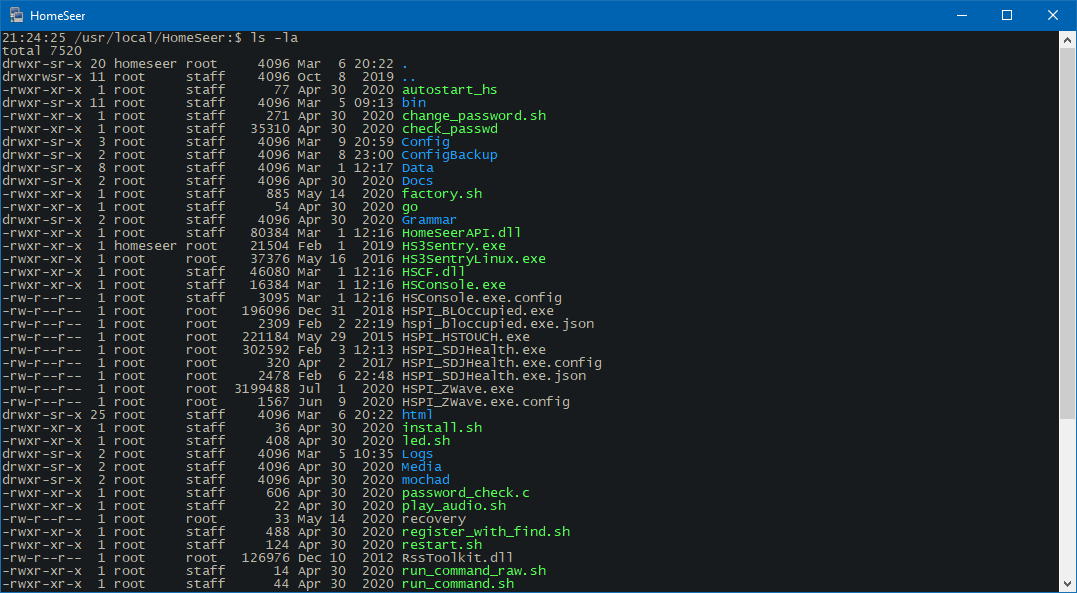This screenshot has width=1077, height=593.
Task: Click led.sh file name
Action: pyautogui.click(x=426, y=440)
